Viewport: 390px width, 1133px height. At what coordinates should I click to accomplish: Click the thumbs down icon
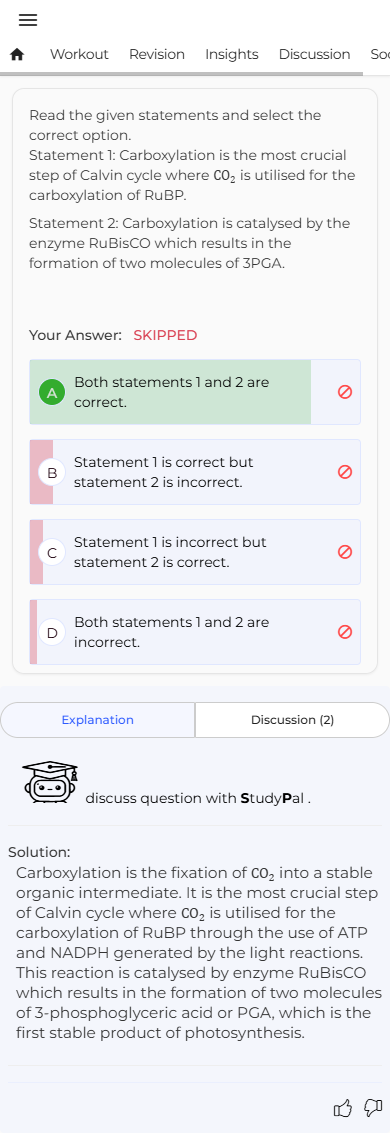tap(373, 1108)
